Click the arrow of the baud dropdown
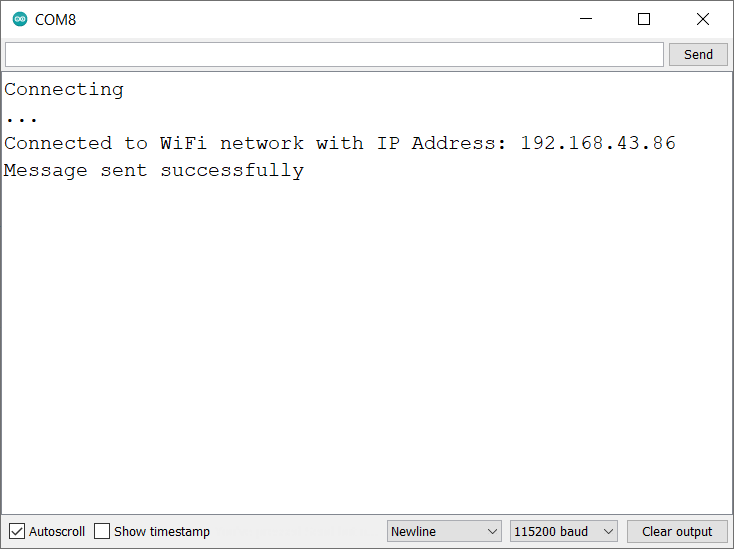This screenshot has width=734, height=549. pyautogui.click(x=608, y=531)
